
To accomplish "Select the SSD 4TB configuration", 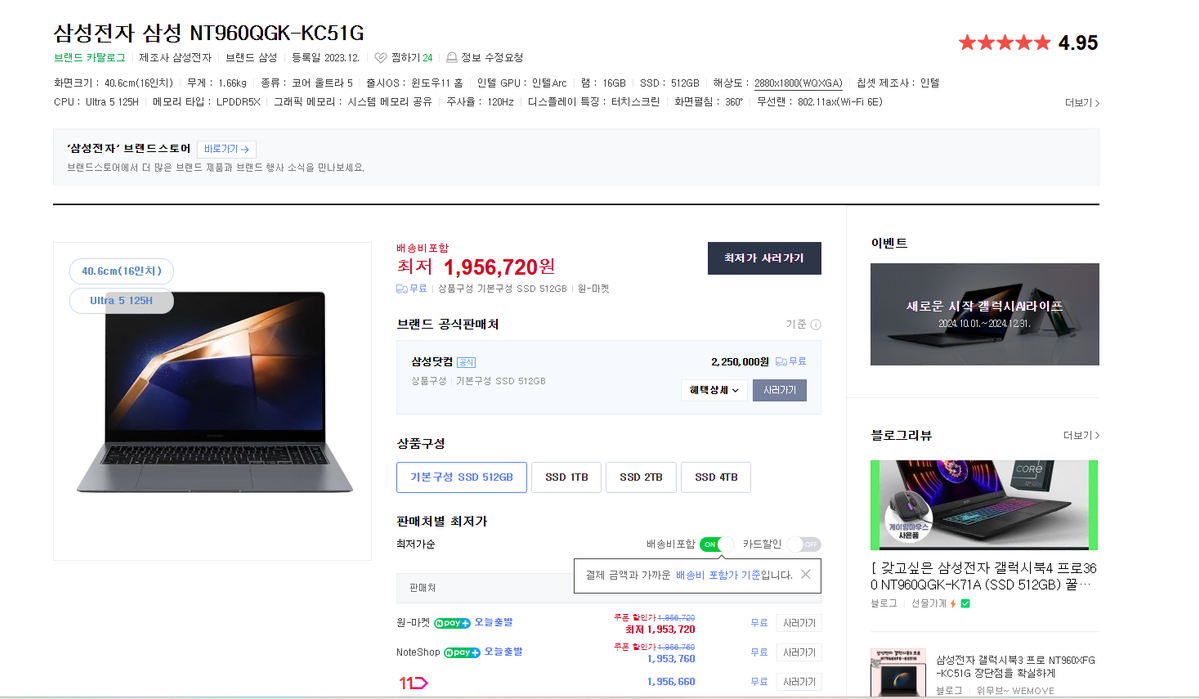I will click(x=716, y=477).
